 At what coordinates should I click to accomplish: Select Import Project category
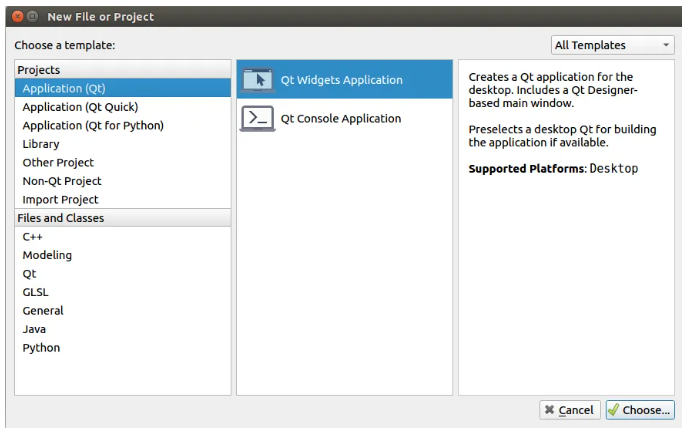pos(123,199)
